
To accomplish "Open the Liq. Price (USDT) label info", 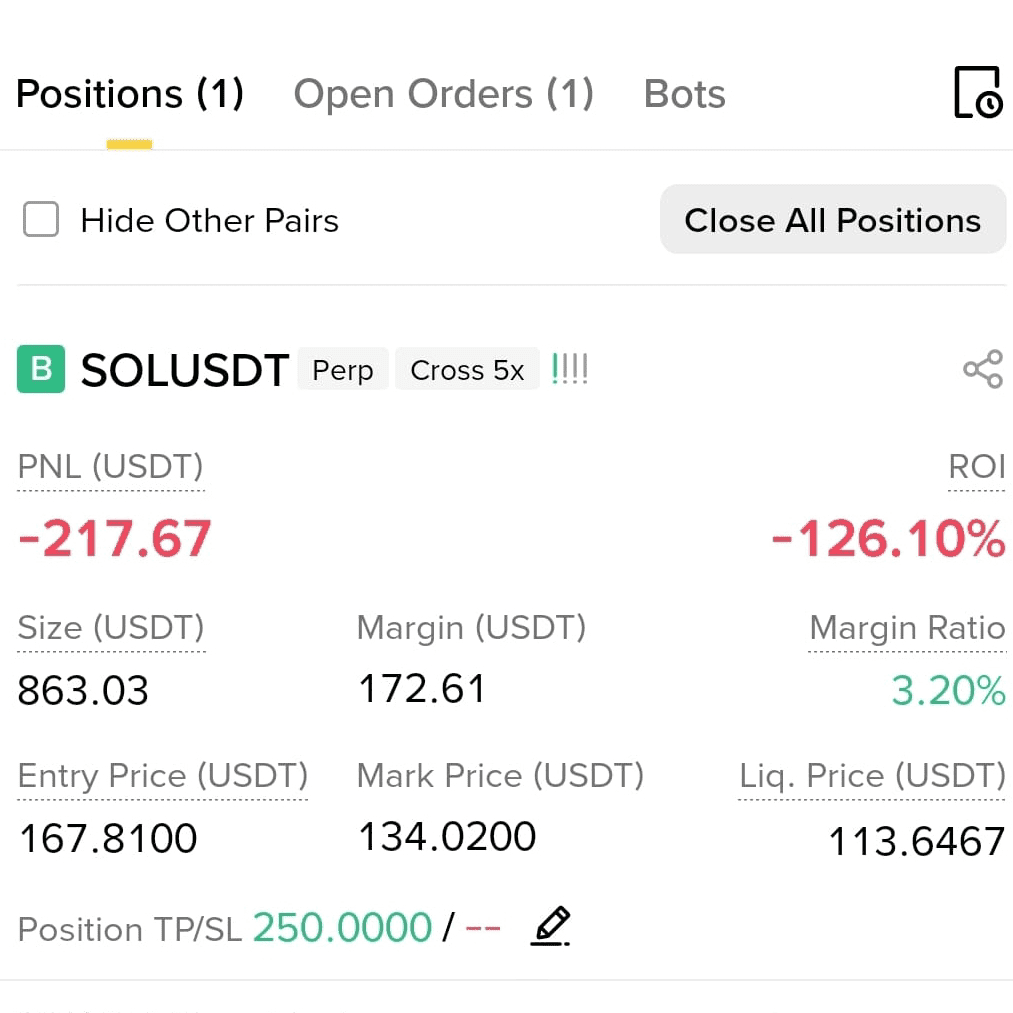I will pyautogui.click(x=872, y=775).
